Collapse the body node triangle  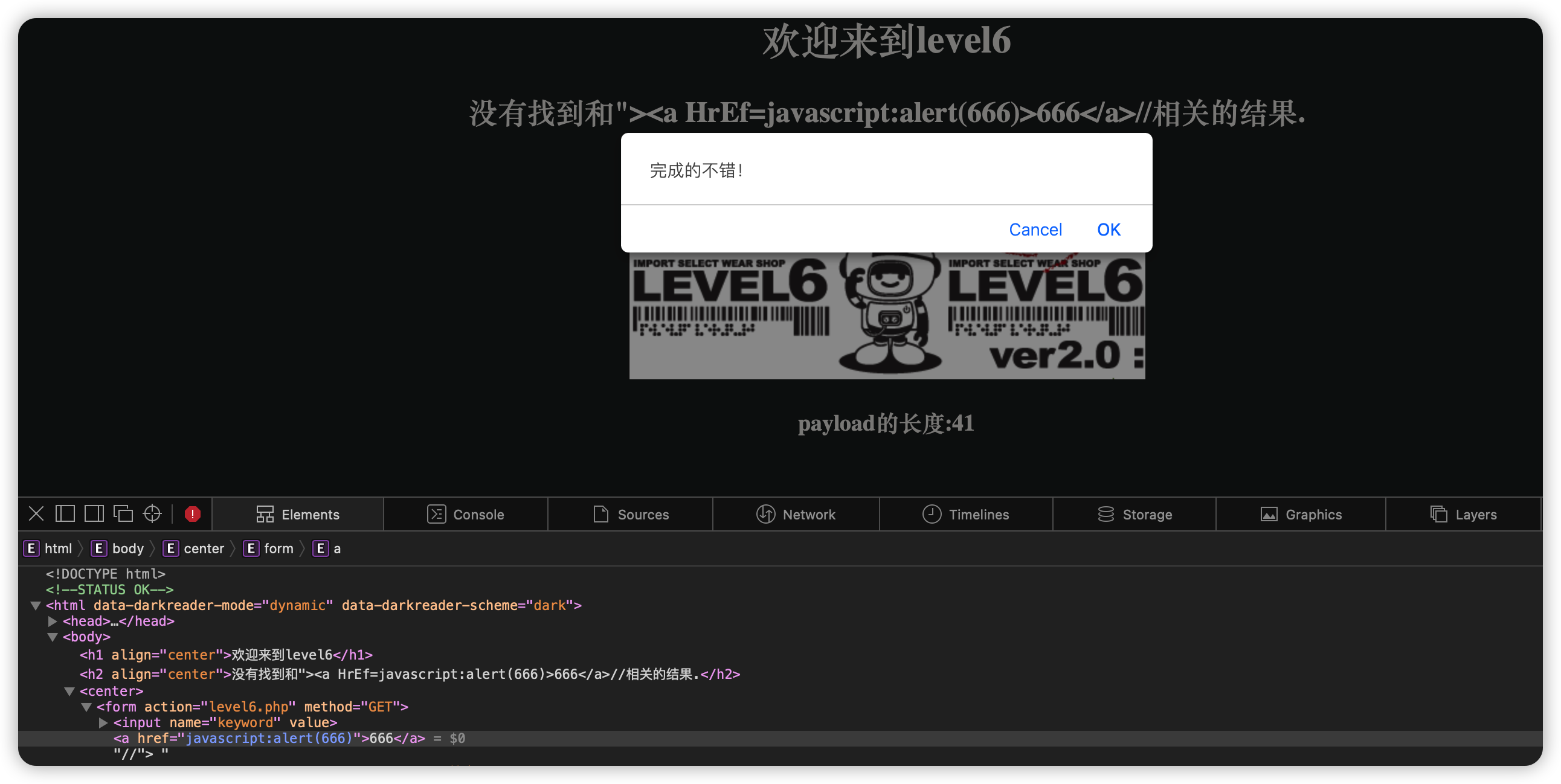(x=53, y=637)
